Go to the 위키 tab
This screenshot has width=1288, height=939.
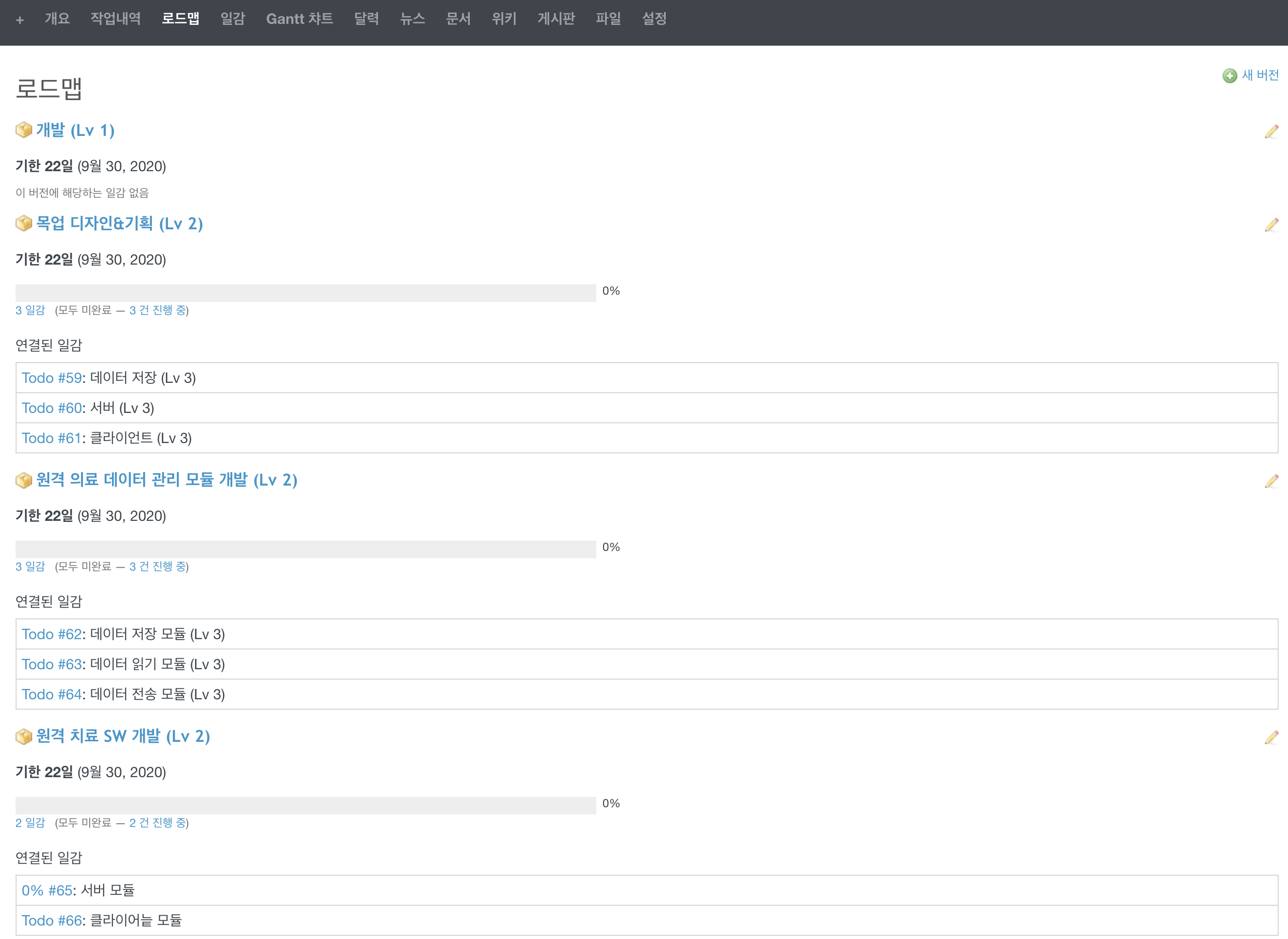pos(504,19)
